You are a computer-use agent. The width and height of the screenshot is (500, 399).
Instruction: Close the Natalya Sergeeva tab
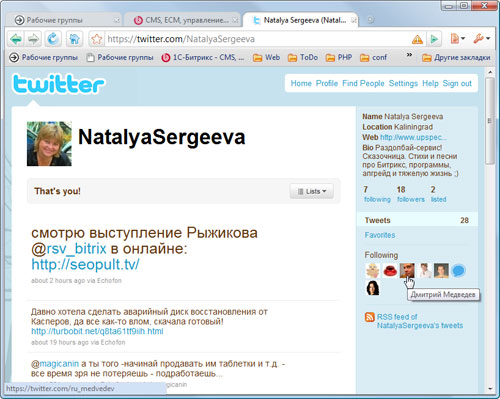(x=354, y=20)
